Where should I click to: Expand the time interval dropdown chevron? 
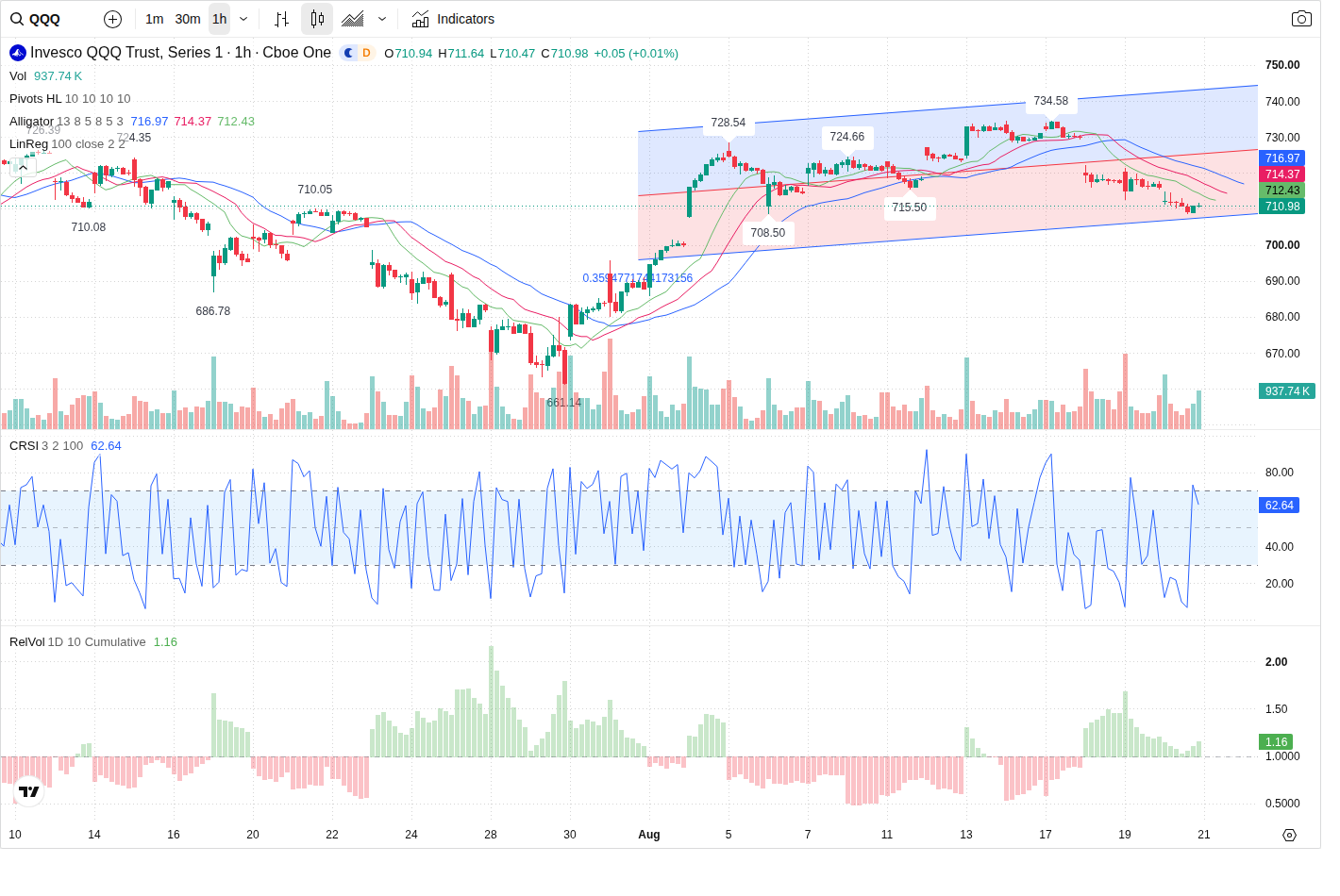point(243,19)
